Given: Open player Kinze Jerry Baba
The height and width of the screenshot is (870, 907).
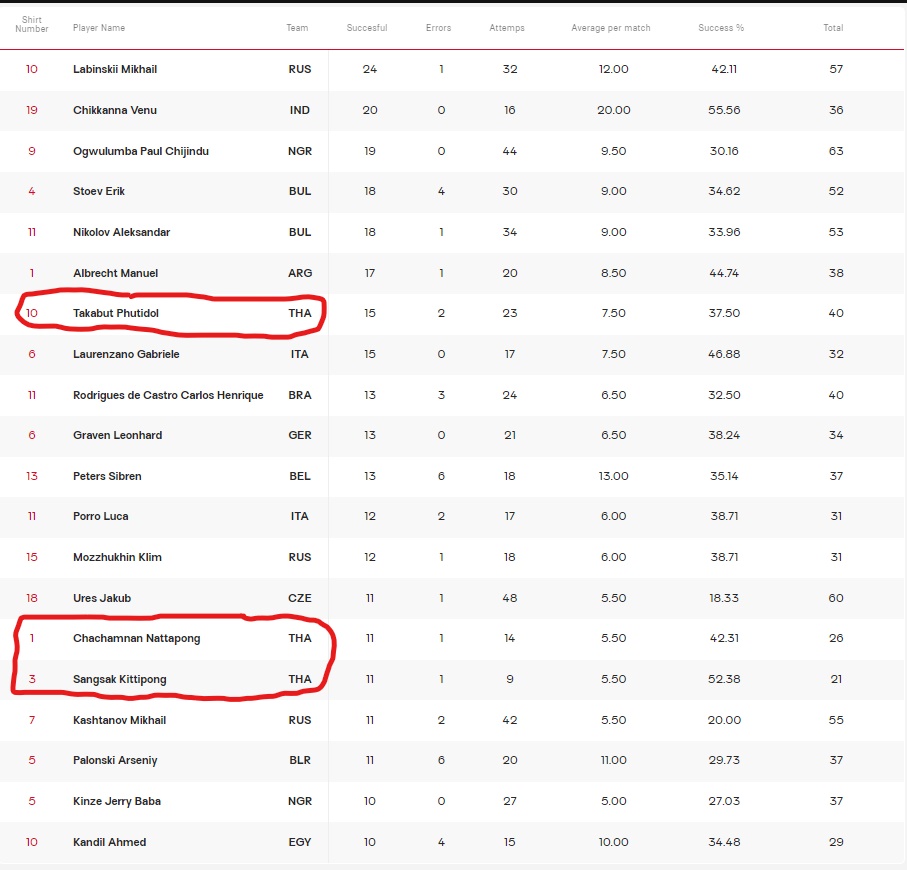Looking at the screenshot, I should (117, 801).
